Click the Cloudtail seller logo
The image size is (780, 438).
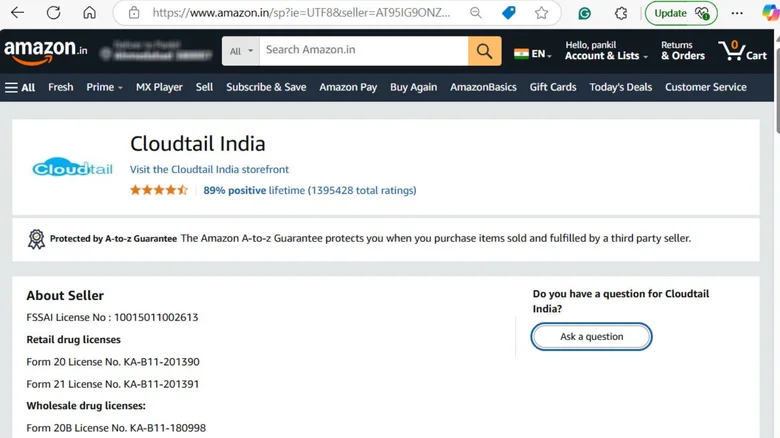[72, 168]
